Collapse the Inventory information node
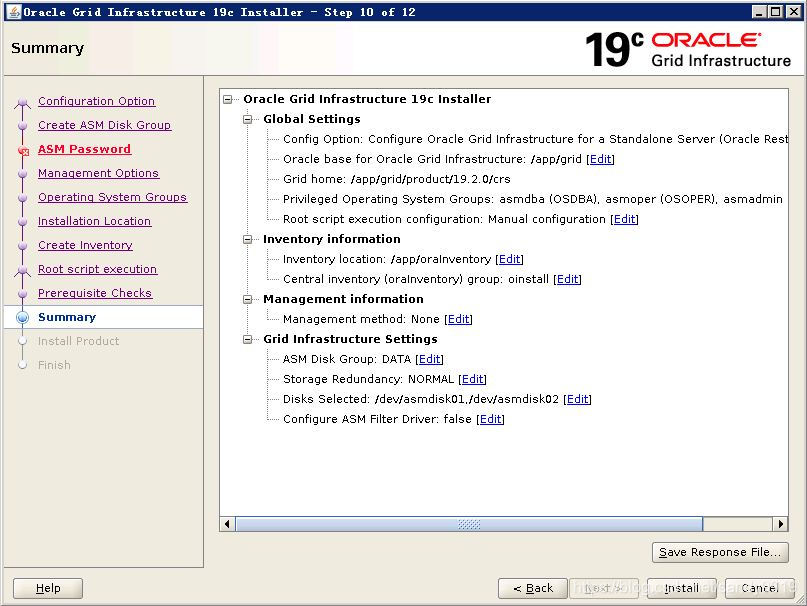The width and height of the screenshot is (807, 606). click(x=248, y=239)
